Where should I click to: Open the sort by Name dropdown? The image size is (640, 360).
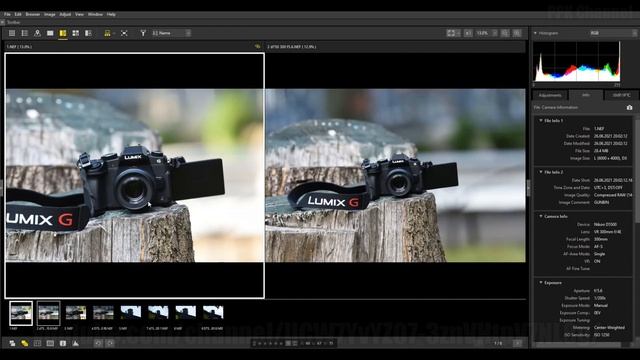[x=171, y=33]
